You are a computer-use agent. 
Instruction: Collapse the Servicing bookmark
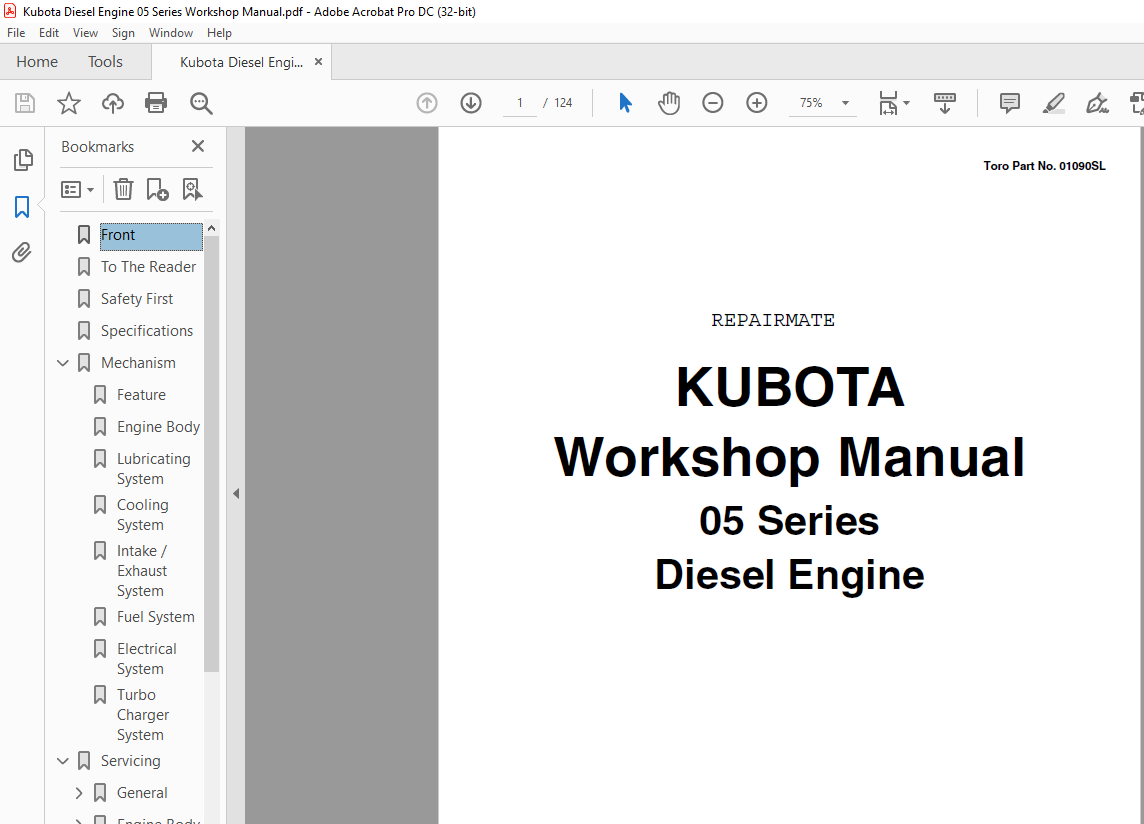coord(63,761)
